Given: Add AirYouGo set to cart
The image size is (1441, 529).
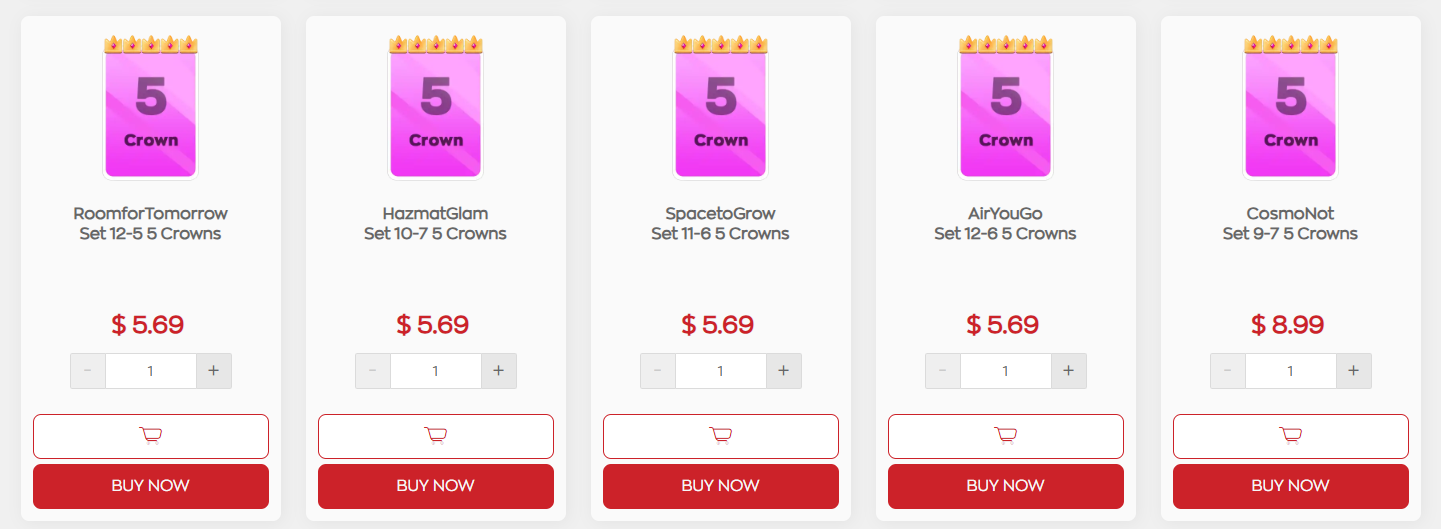Looking at the screenshot, I should click(x=1006, y=436).
